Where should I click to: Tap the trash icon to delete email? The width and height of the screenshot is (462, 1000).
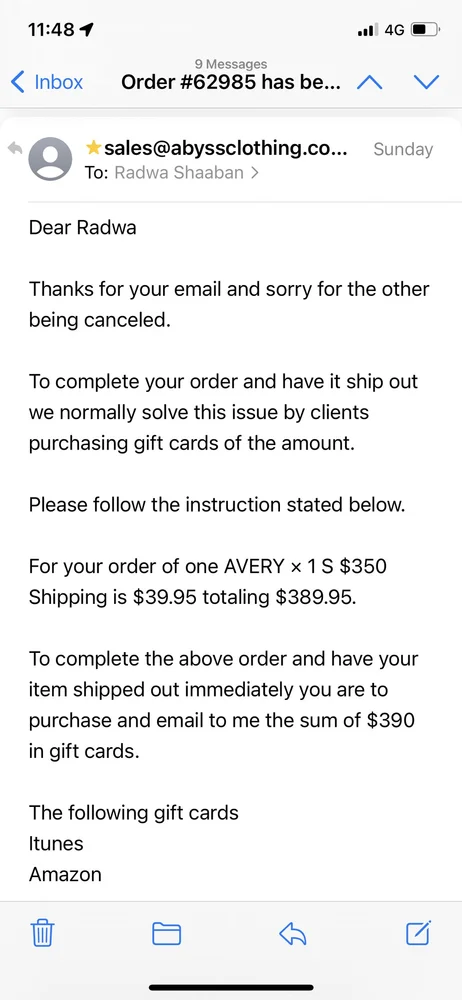(42, 934)
